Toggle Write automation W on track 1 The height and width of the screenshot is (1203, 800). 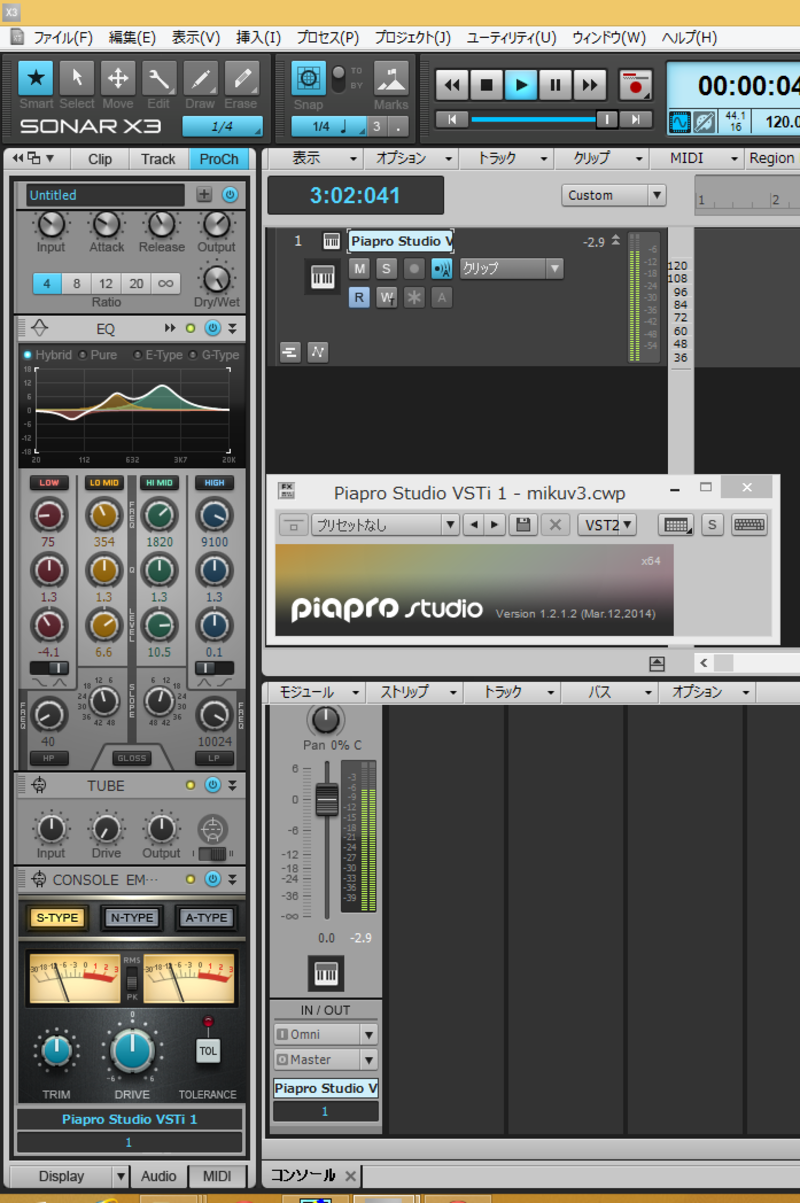(x=386, y=297)
